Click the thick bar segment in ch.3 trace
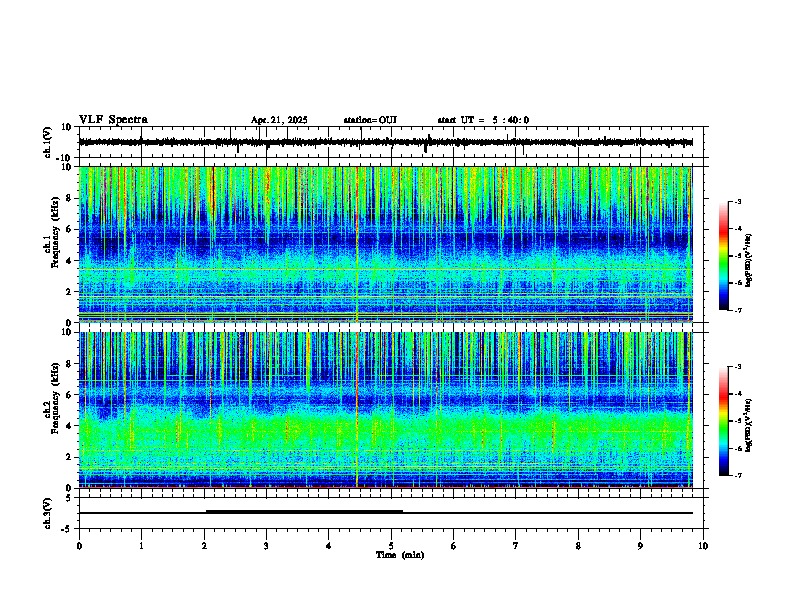 point(305,512)
